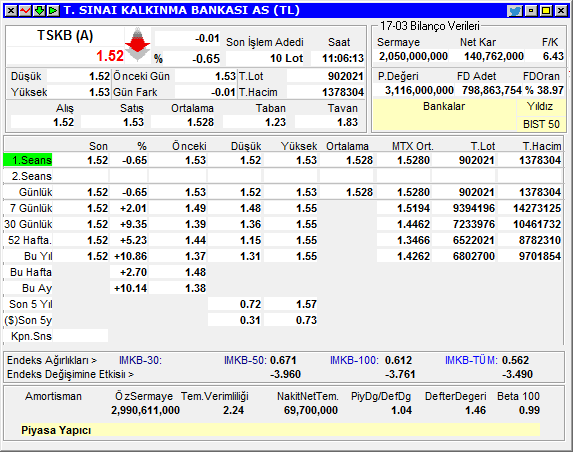Image resolution: width=573 pixels, height=452 pixels.
Task: Click FDOran value % 38.97
Action: coord(544,90)
